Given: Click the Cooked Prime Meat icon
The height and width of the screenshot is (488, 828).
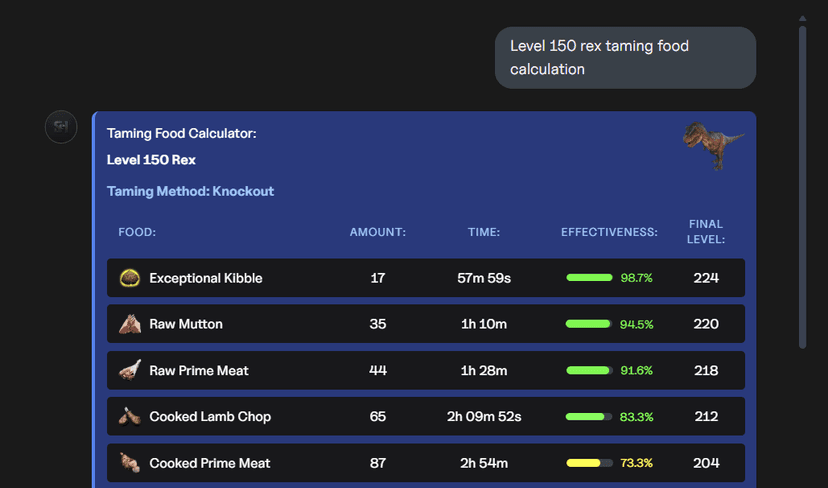Looking at the screenshot, I should (x=130, y=463).
